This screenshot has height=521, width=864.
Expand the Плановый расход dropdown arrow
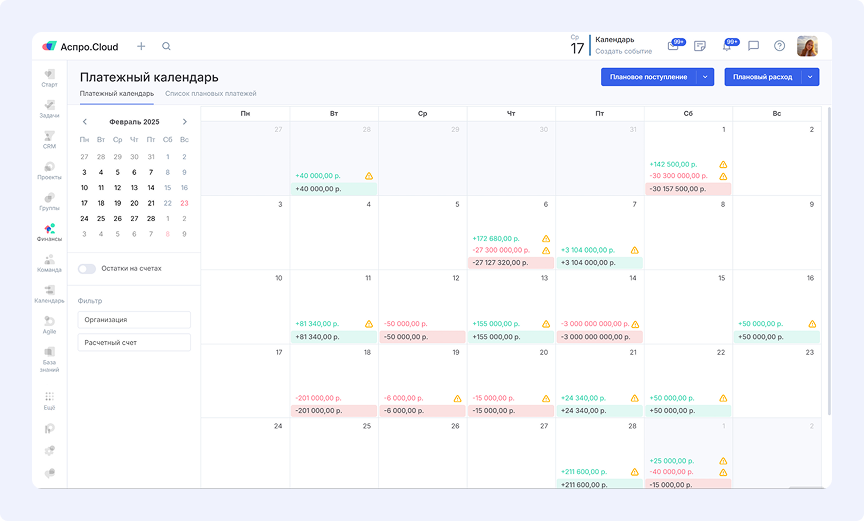(x=811, y=77)
